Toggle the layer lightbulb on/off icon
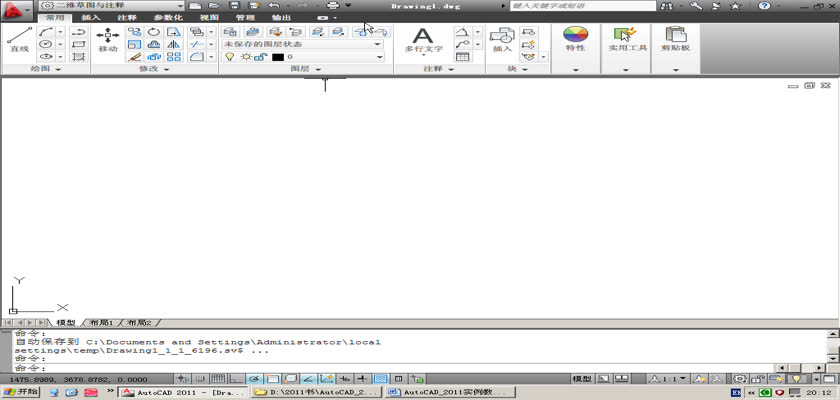840x400 pixels. point(229,57)
